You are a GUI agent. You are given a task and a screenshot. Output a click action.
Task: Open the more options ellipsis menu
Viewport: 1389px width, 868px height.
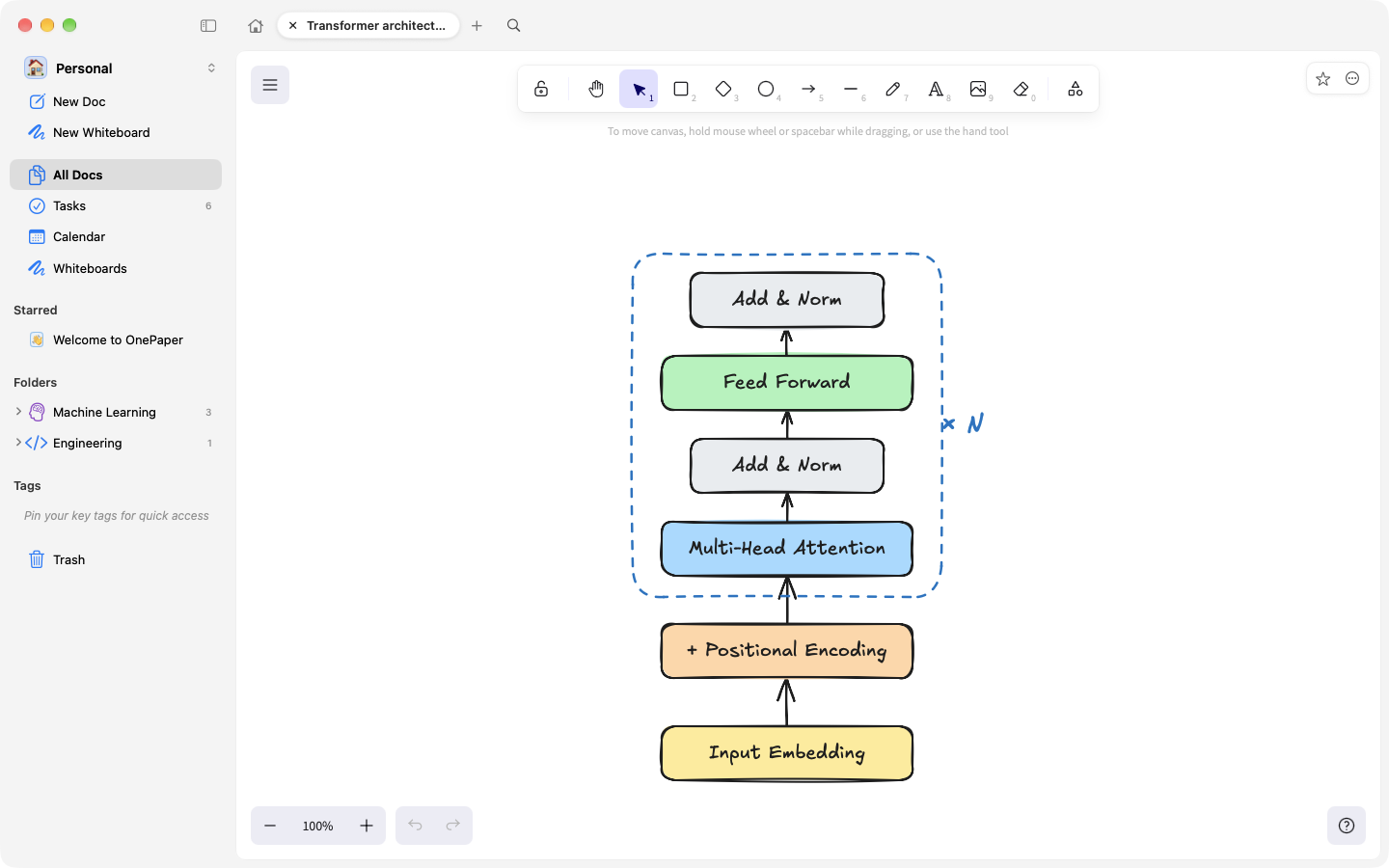click(1352, 79)
